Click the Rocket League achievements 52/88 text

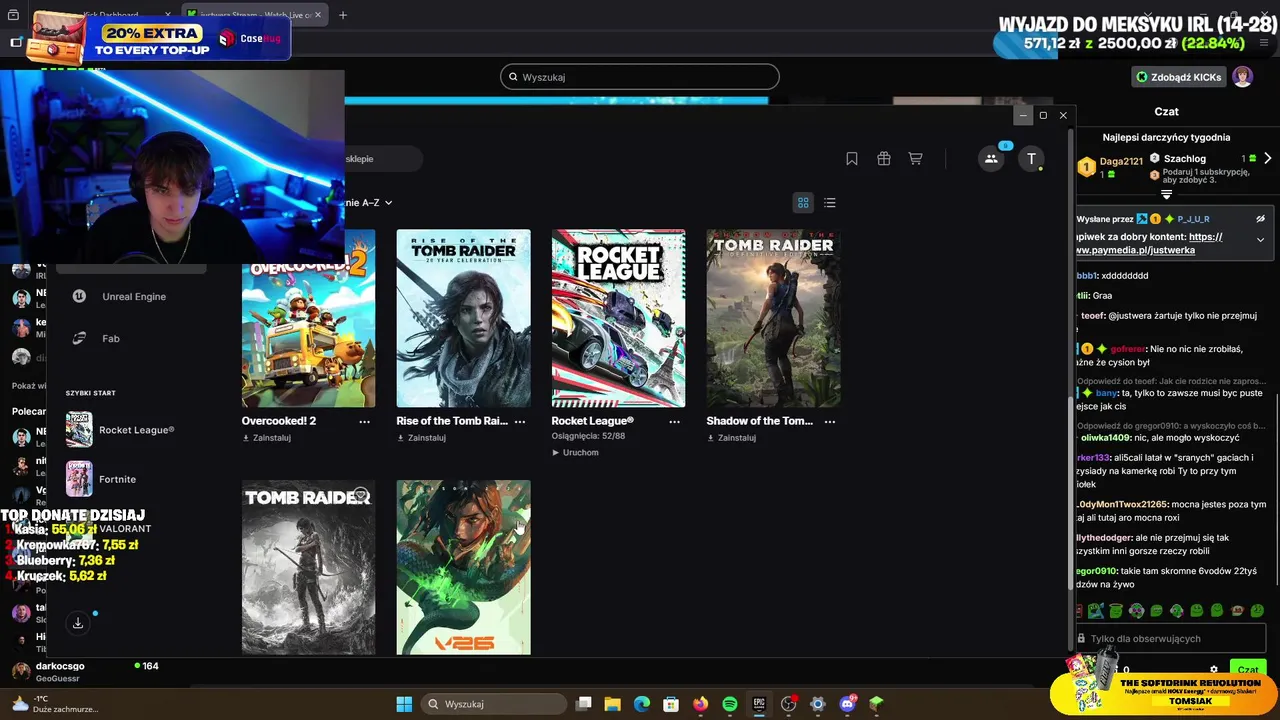(588, 436)
